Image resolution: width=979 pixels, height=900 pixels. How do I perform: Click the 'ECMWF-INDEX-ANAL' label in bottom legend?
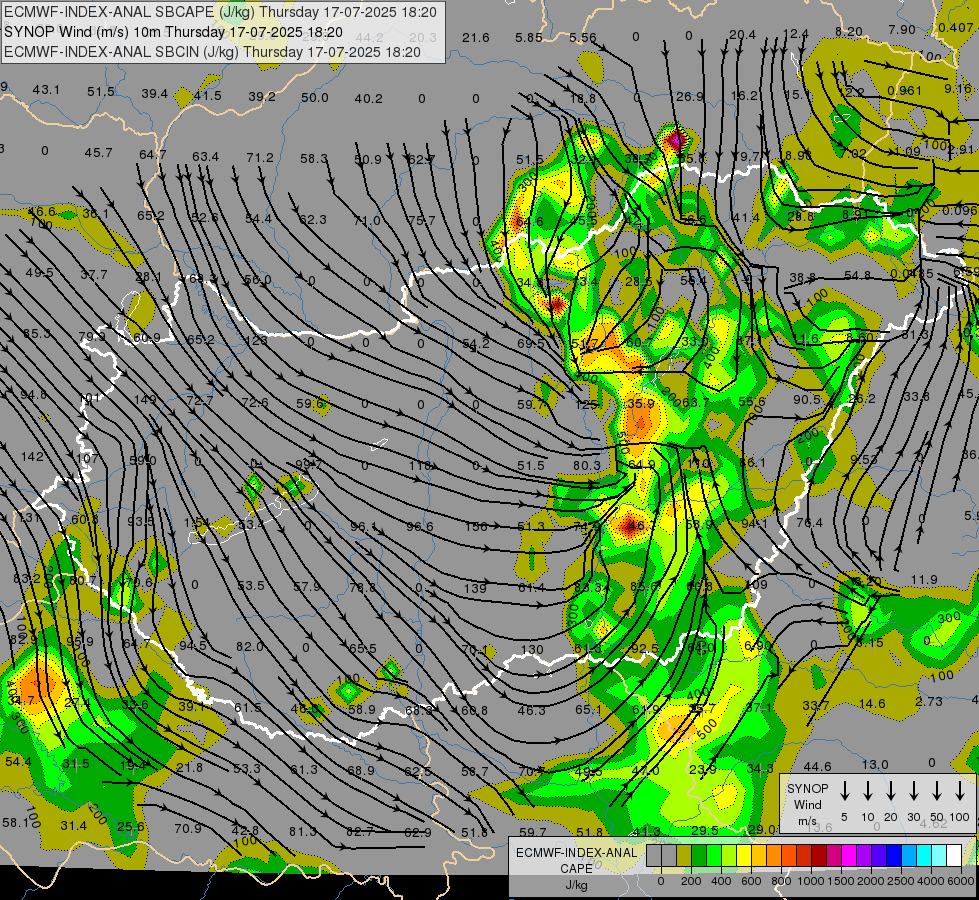(576, 853)
